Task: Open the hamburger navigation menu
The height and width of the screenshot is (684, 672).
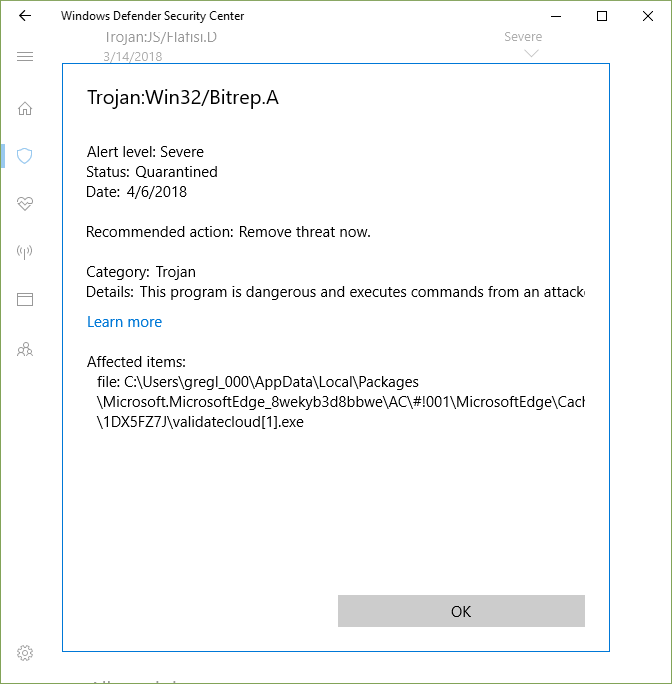Action: (25, 56)
